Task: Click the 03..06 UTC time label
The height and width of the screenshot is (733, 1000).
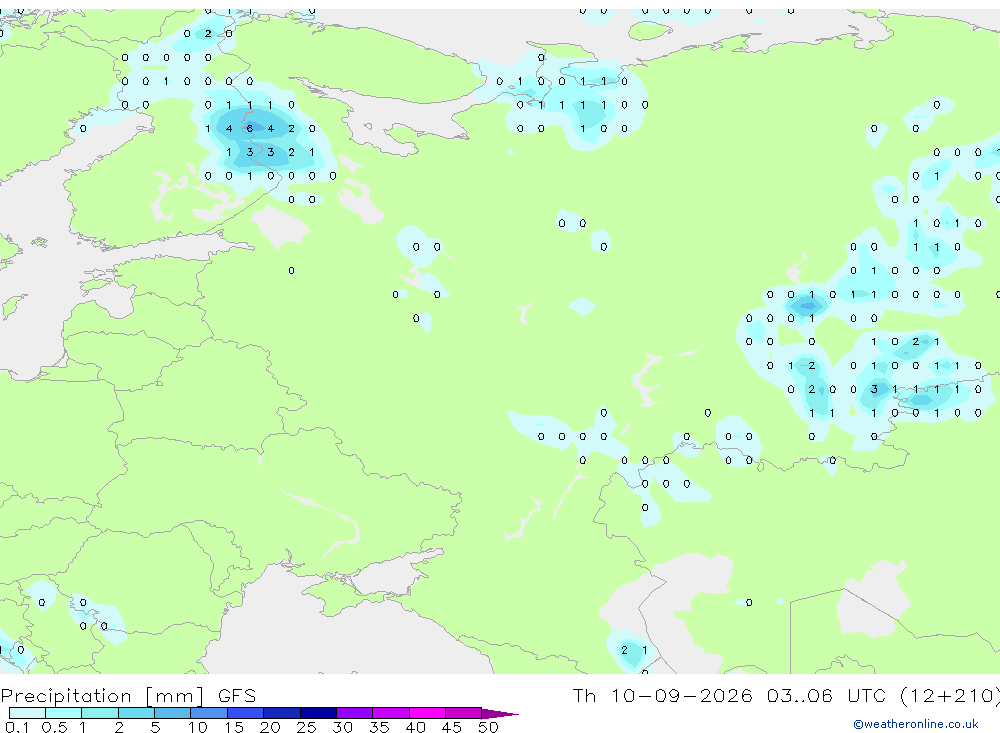Action: pyautogui.click(x=827, y=695)
